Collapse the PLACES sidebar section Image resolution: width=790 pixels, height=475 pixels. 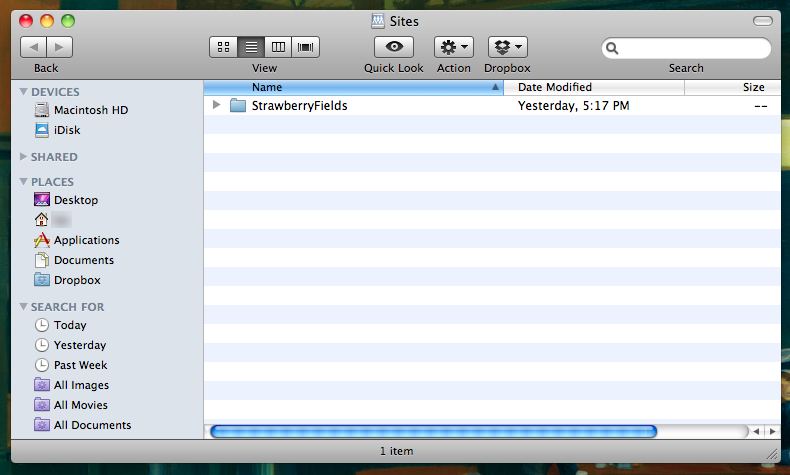click(23, 181)
